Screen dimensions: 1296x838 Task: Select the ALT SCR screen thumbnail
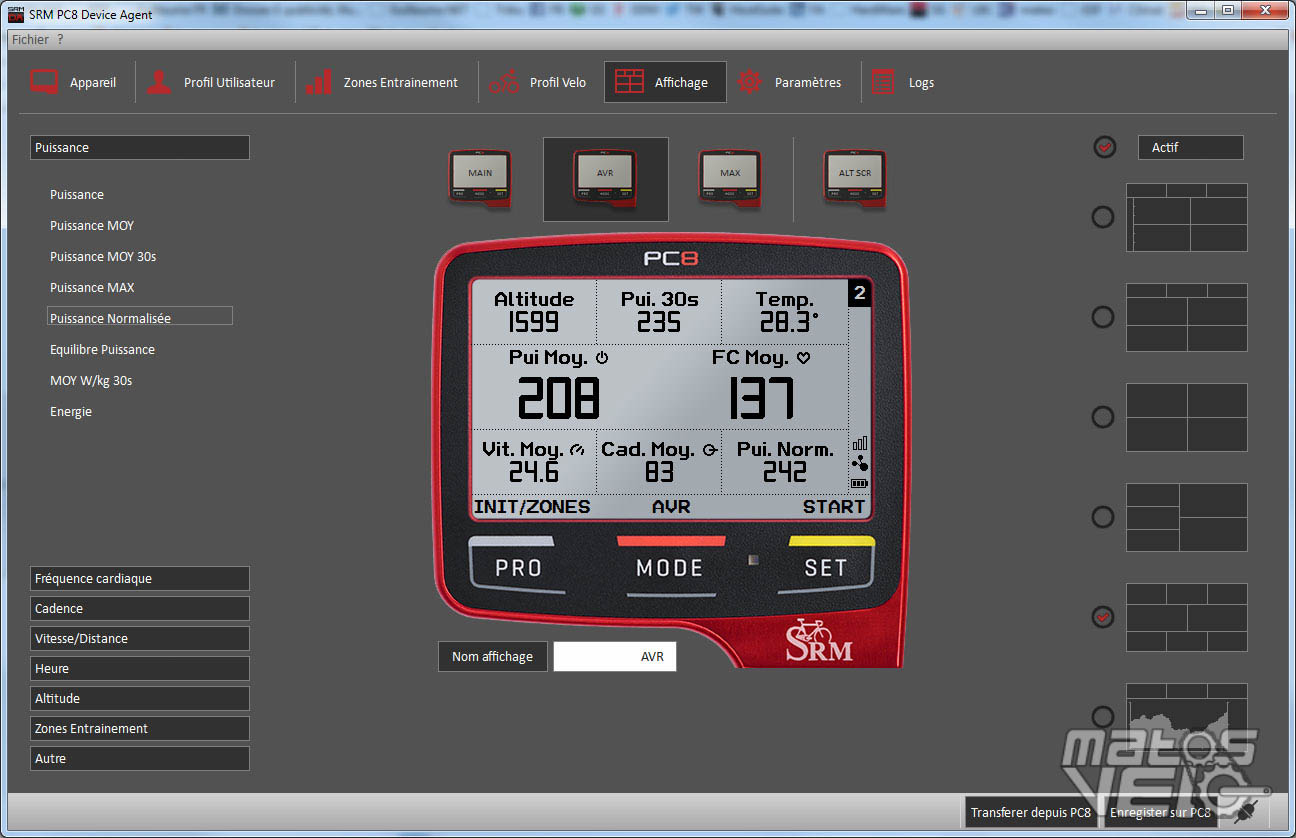point(855,179)
